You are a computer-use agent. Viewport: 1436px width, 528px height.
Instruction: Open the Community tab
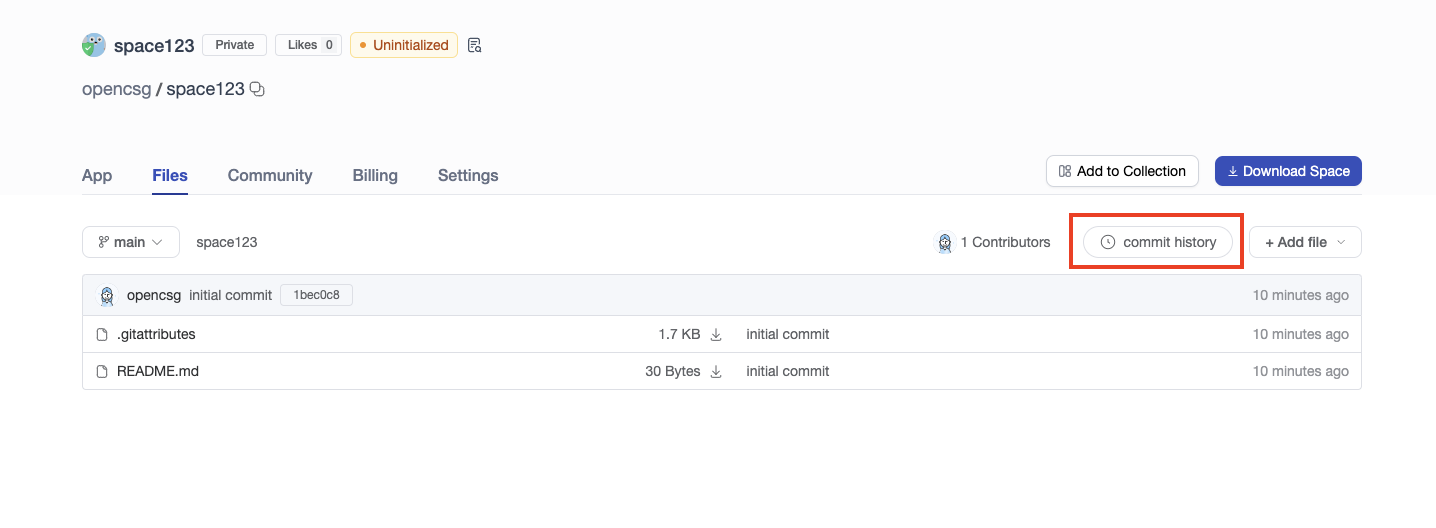coord(270,175)
